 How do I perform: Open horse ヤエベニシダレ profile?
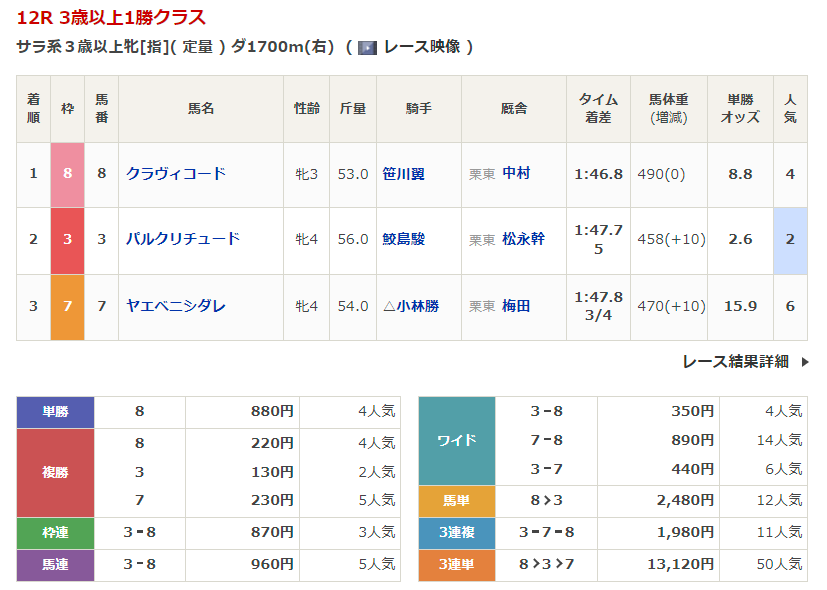(176, 306)
